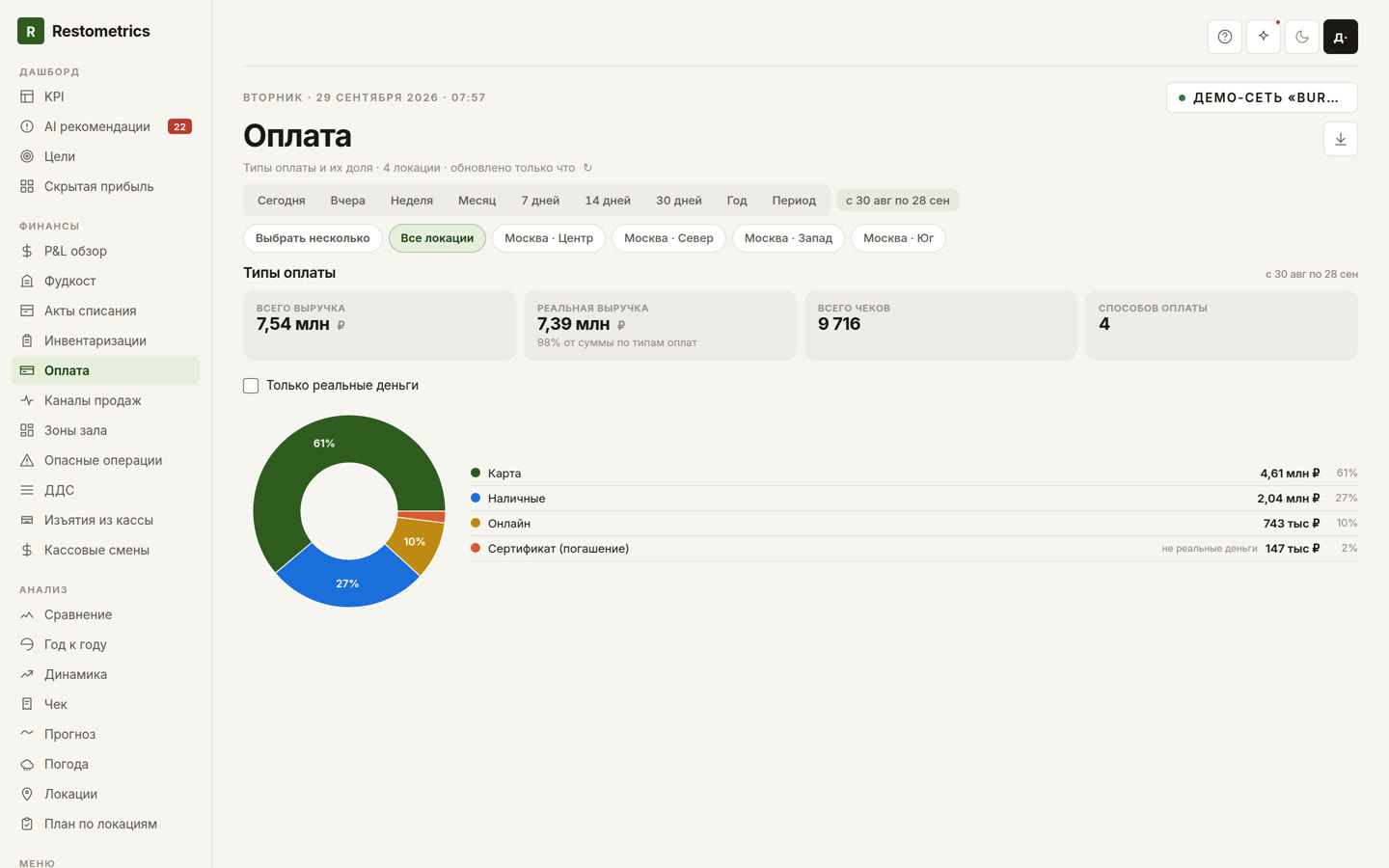Click the Акты списания sidebar icon
The height and width of the screenshot is (868, 1389).
coord(27,311)
